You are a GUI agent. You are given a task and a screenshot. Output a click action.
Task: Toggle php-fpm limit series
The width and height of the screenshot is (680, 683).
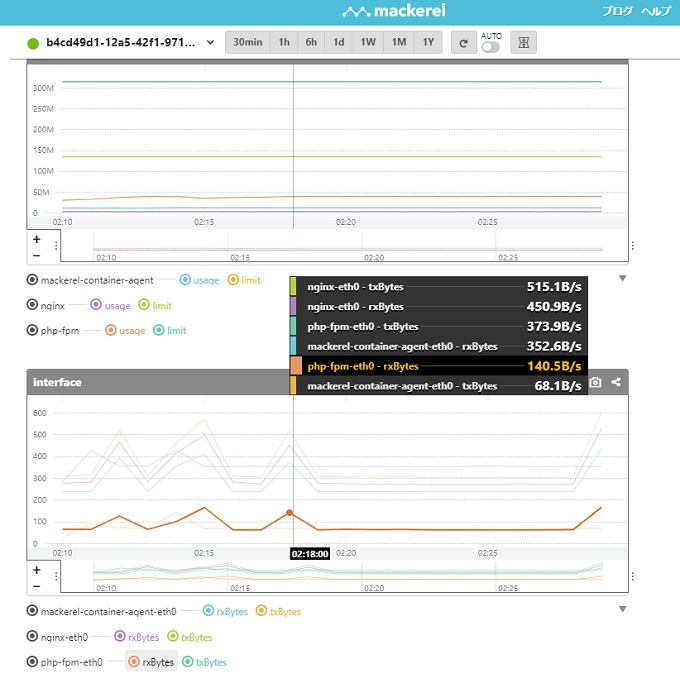(x=169, y=331)
